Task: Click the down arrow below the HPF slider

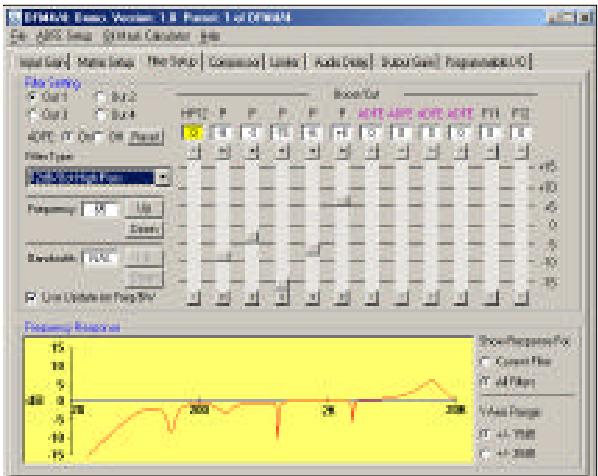Action: click(194, 297)
